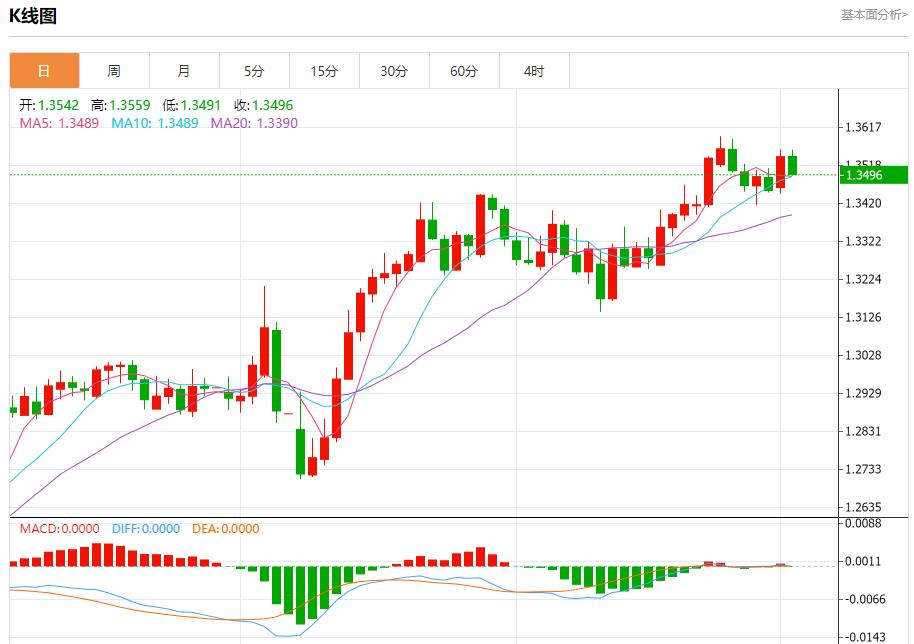Click the 收 closing price readout
Viewport: 914px width, 644px height.
click(263, 105)
